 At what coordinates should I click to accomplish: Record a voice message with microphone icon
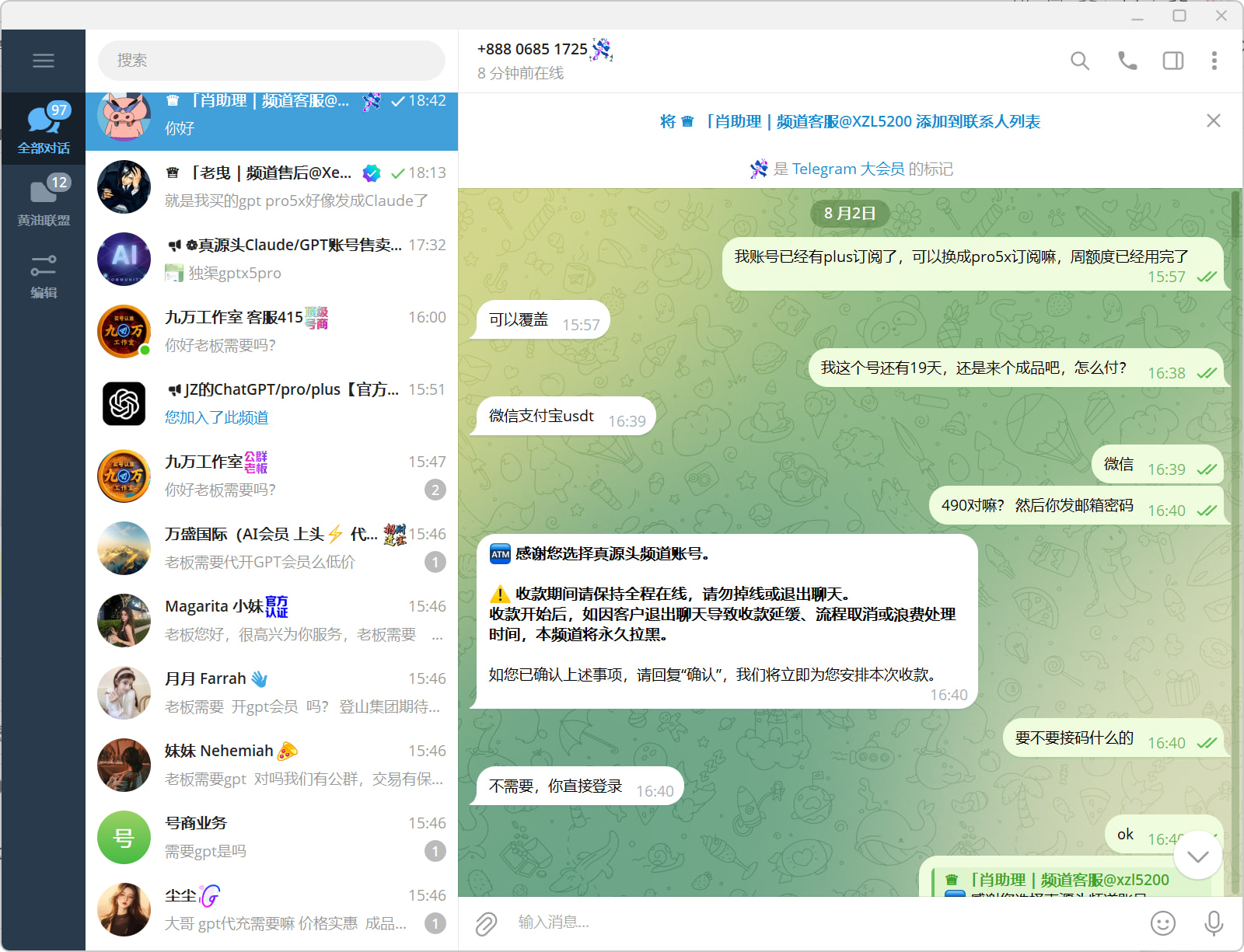[x=1214, y=923]
